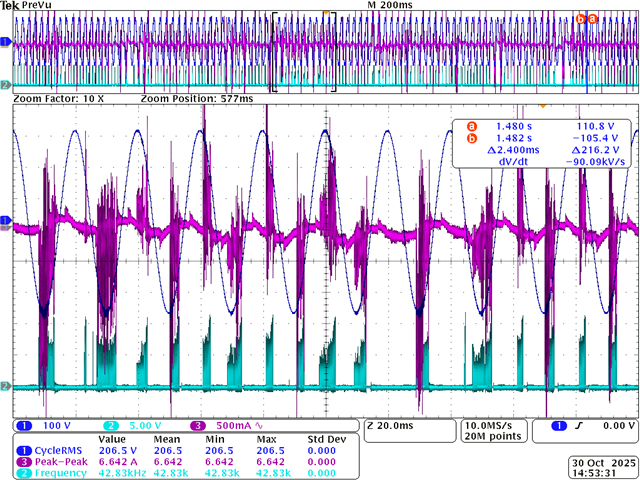Click the channel 1 marker in overview strip
The height and width of the screenshot is (480, 640).
coord(6,42)
